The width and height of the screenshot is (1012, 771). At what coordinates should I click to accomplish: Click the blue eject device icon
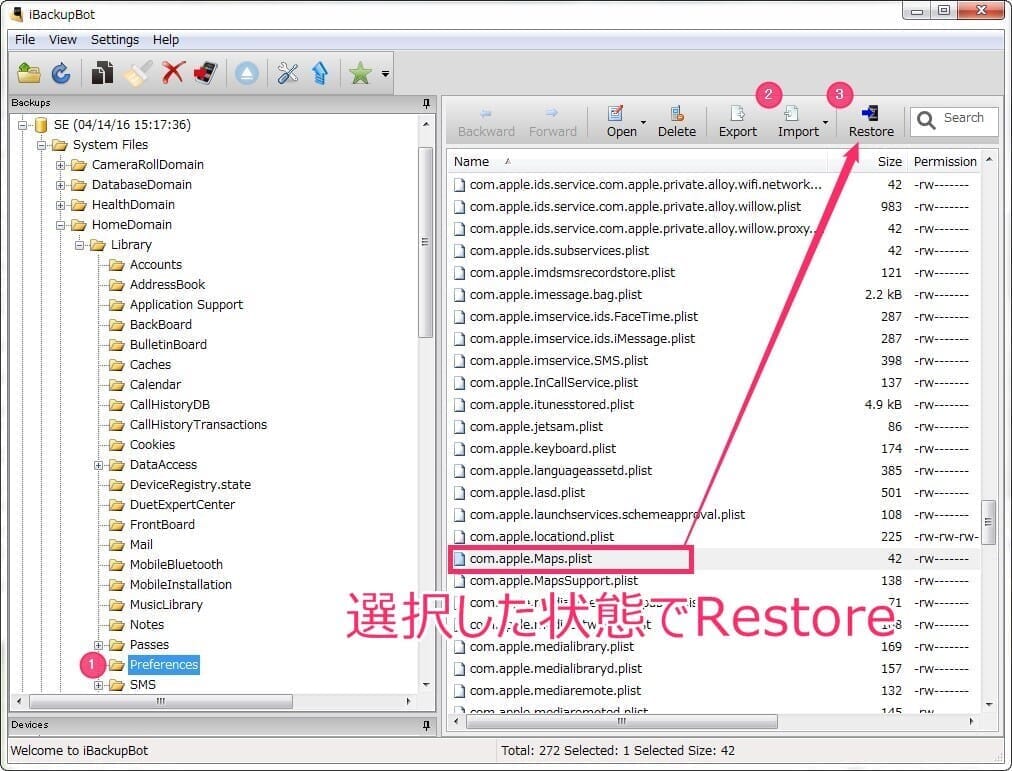pos(247,73)
